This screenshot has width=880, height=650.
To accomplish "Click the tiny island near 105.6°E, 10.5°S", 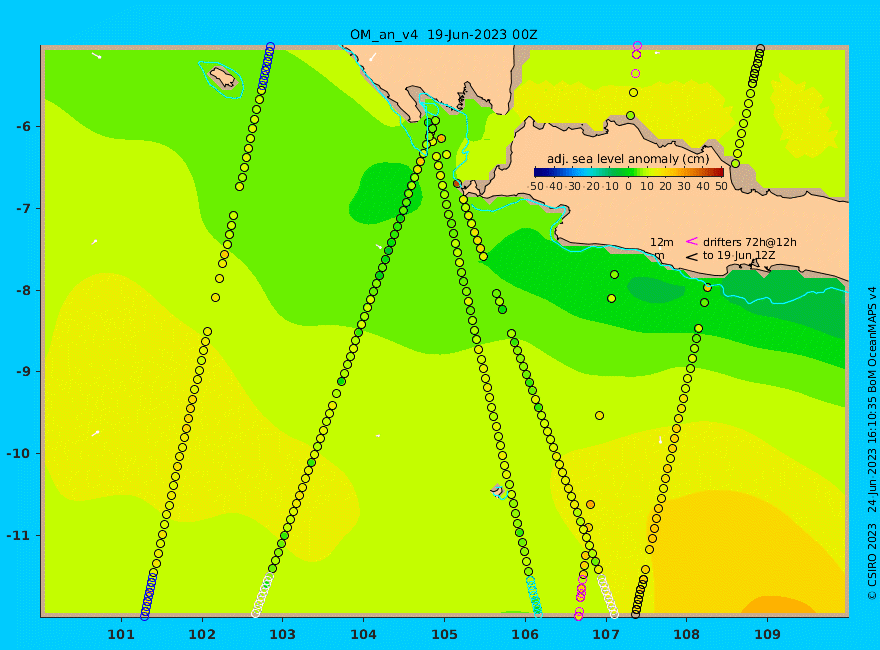I will tap(497, 490).
